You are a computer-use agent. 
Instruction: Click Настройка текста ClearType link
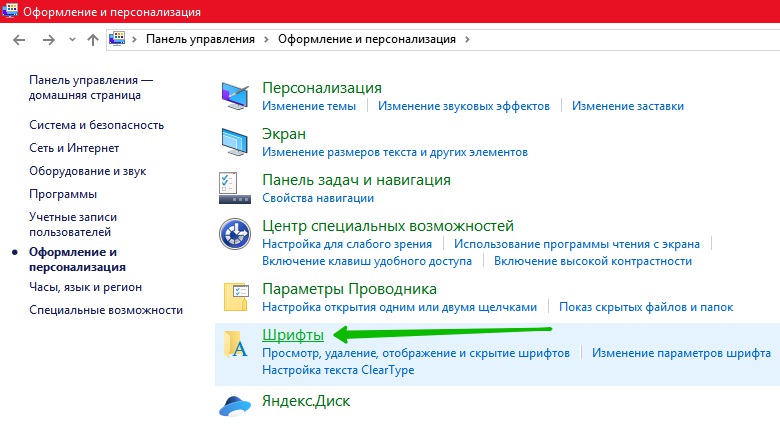coord(338,370)
